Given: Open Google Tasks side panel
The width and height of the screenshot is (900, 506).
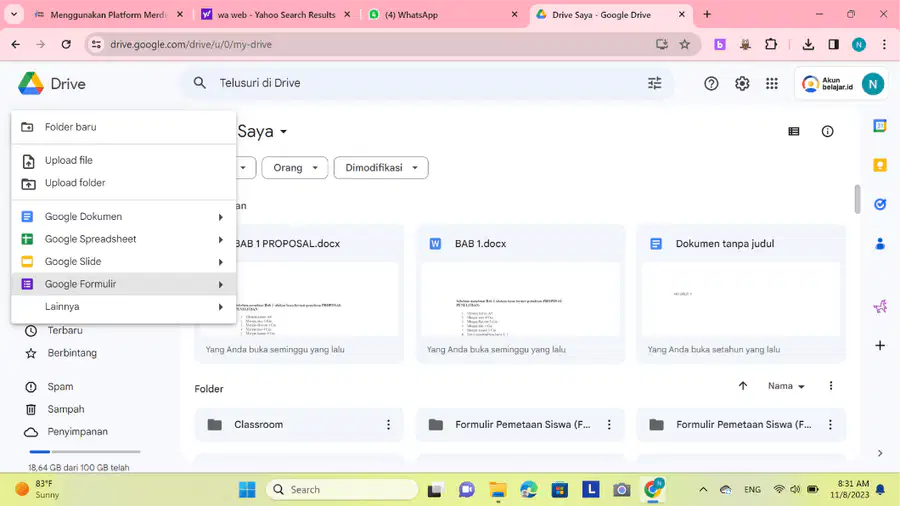Looking at the screenshot, I should click(x=880, y=204).
